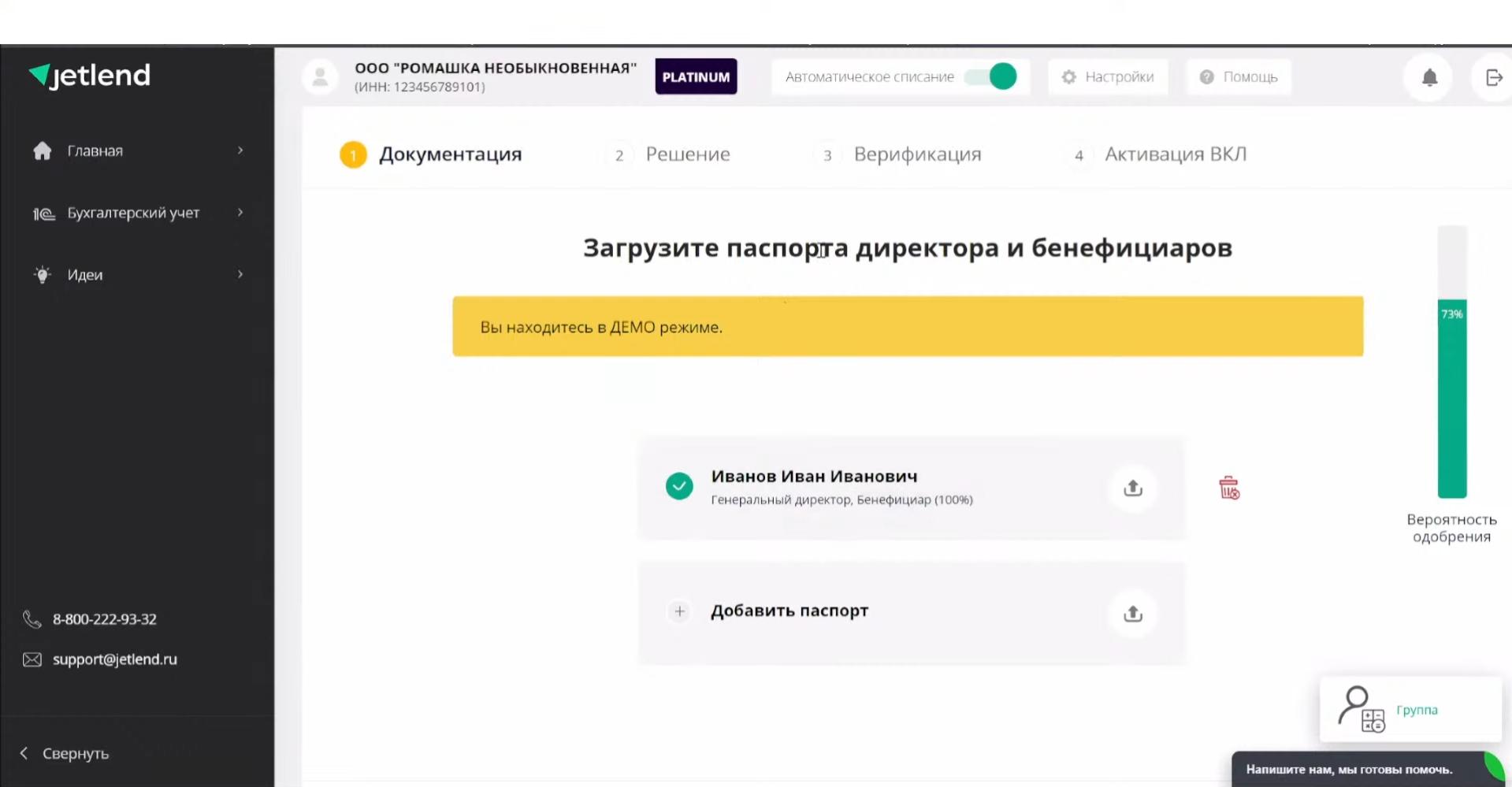The image size is (1512, 787).
Task: Click green checkmark beside Иванов Иван Иванович
Action: coord(679,486)
